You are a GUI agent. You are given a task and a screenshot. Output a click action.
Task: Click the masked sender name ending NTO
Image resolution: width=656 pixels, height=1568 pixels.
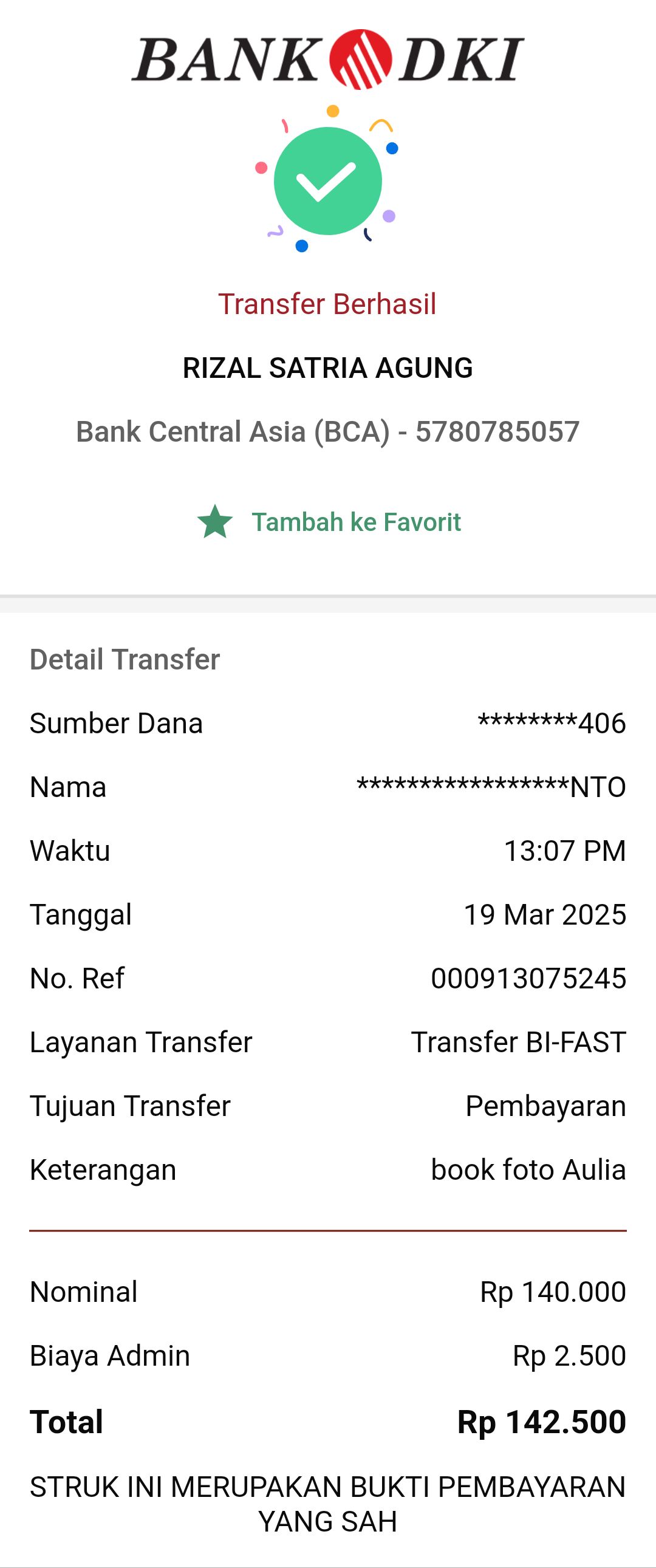490,787
